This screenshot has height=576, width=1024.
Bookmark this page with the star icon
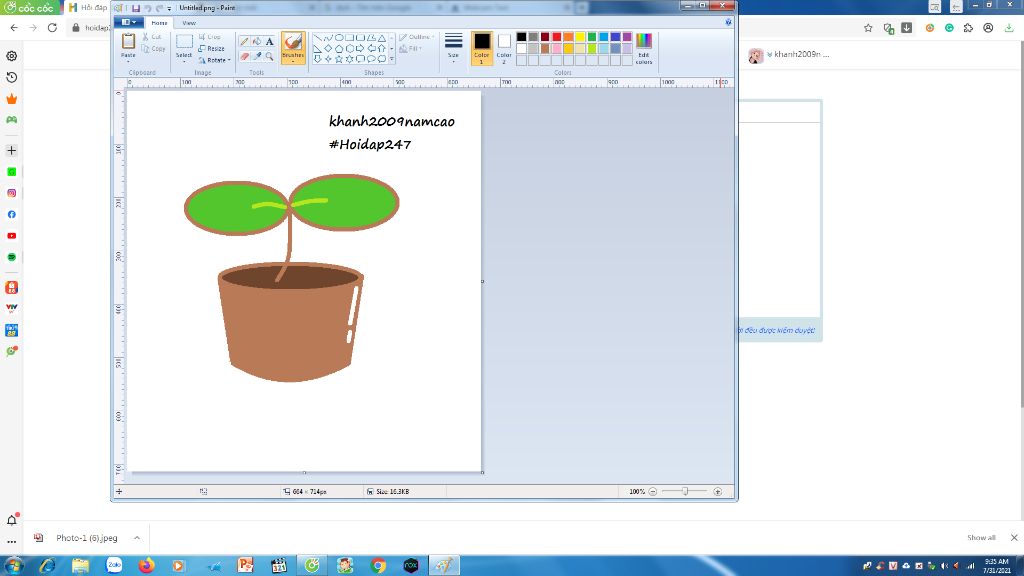868,28
